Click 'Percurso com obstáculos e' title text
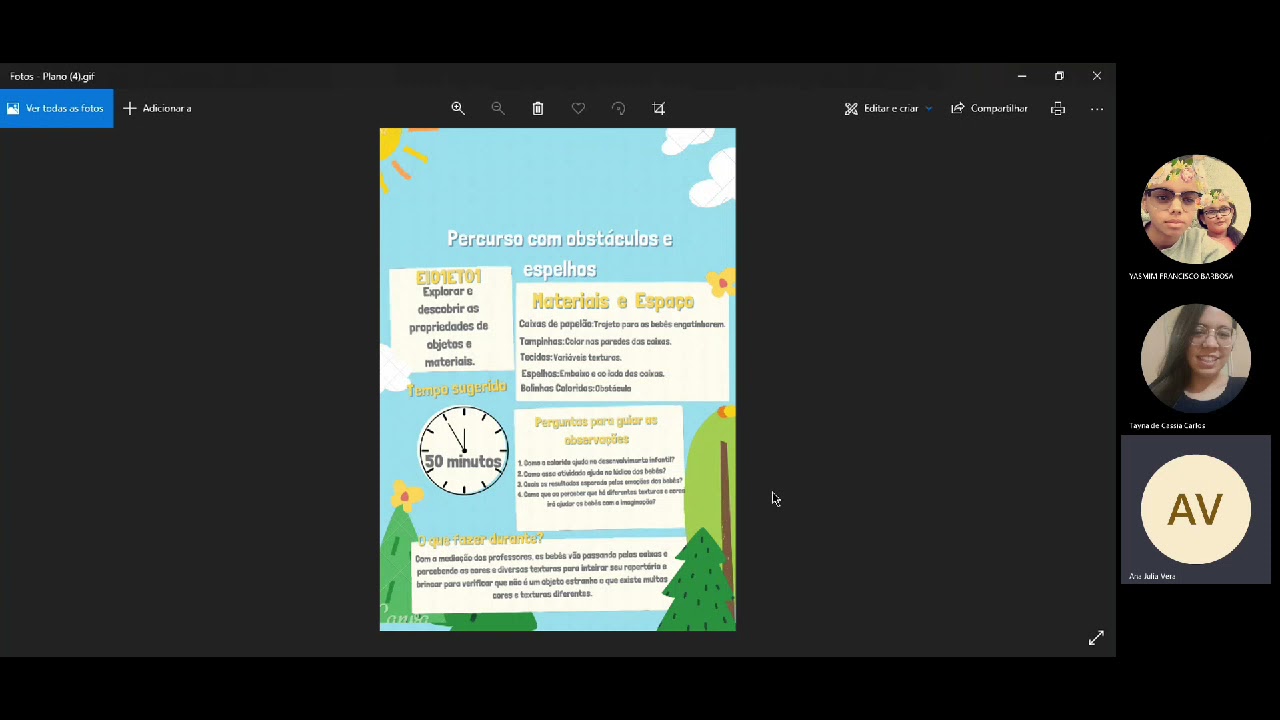Viewport: 1280px width, 720px height. click(x=560, y=239)
